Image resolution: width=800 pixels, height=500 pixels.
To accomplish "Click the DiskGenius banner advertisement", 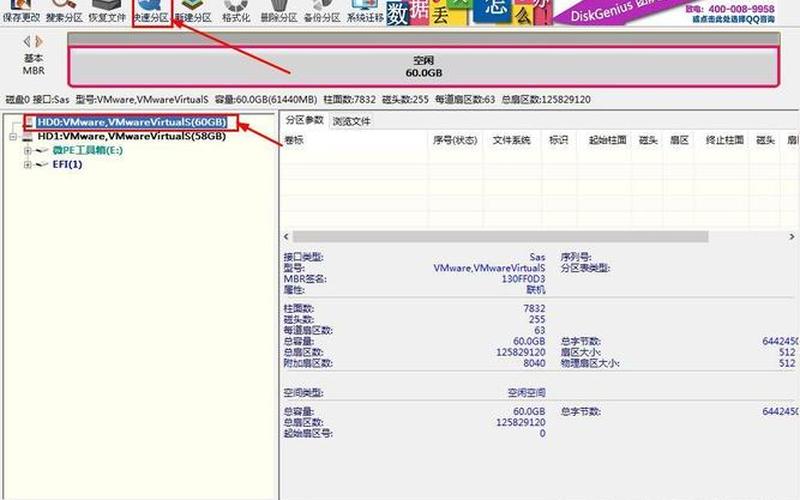I will click(x=592, y=12).
